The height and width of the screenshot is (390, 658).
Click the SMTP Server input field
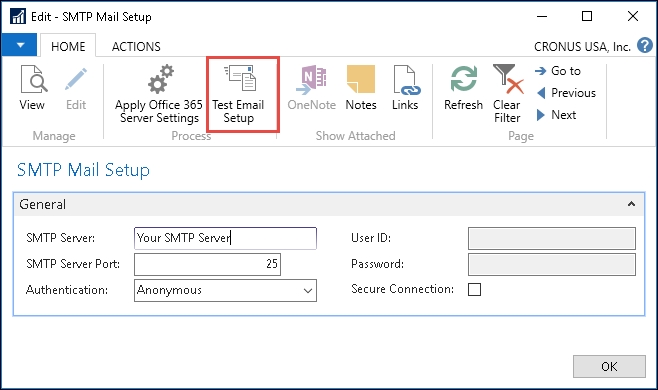pos(225,238)
